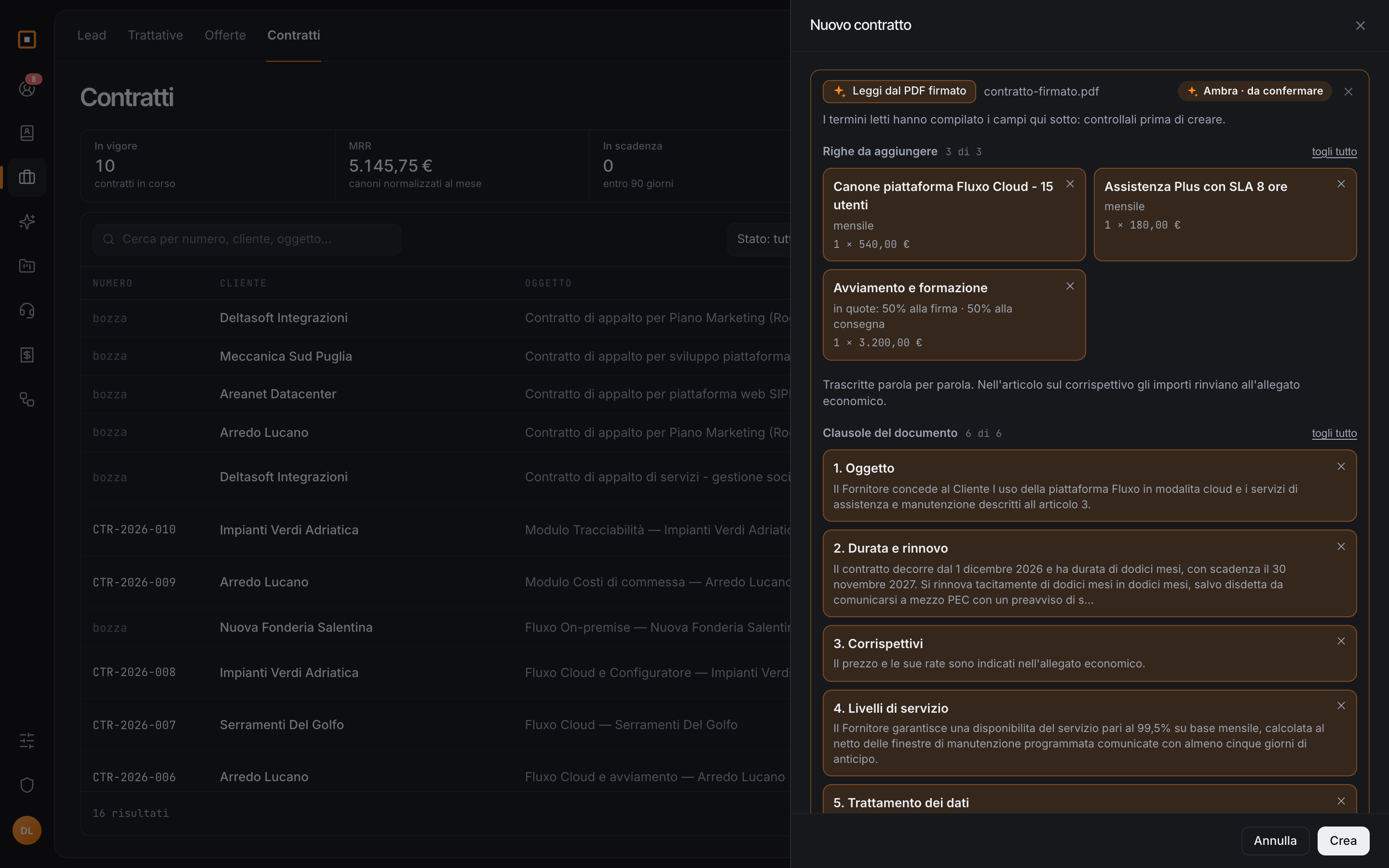Open the invoice dollar icon in sidebar
1389x868 pixels.
27,355
